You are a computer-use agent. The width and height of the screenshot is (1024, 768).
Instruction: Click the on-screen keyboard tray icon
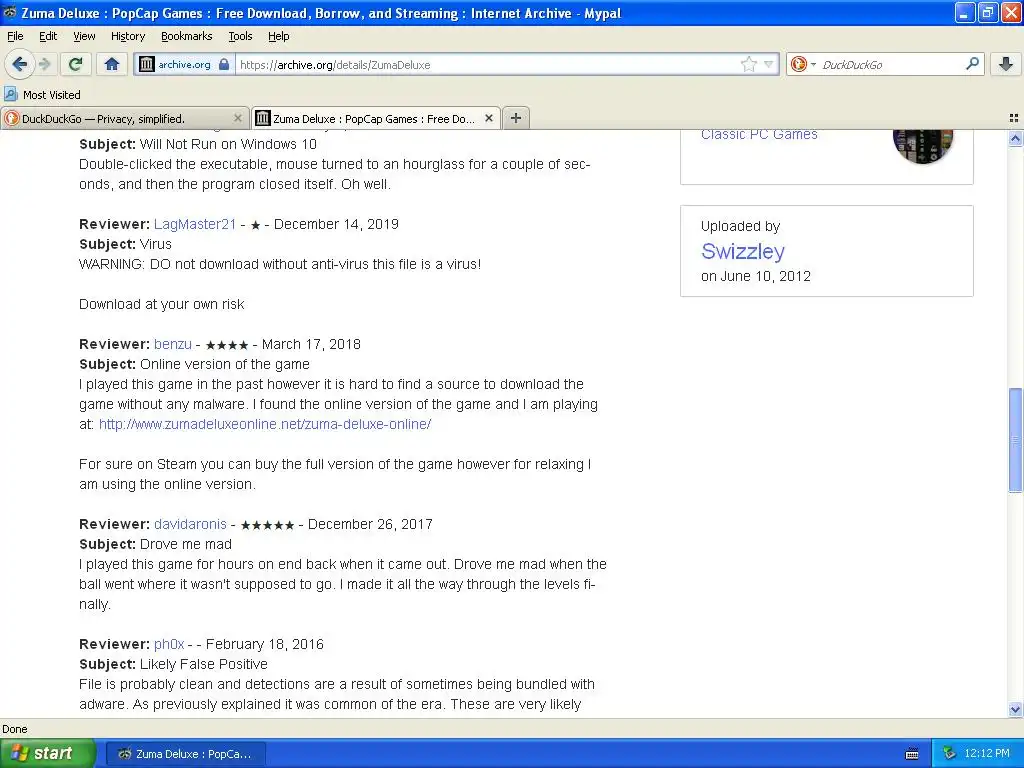click(x=912, y=754)
